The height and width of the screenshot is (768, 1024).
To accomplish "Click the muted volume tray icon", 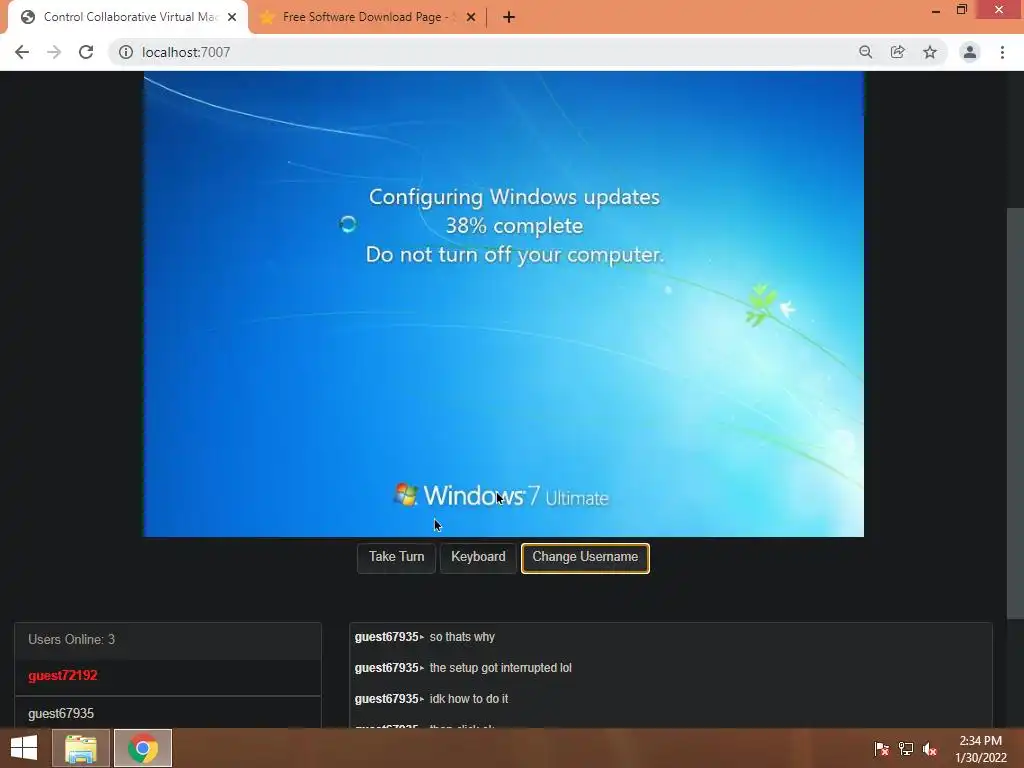I will [930, 749].
